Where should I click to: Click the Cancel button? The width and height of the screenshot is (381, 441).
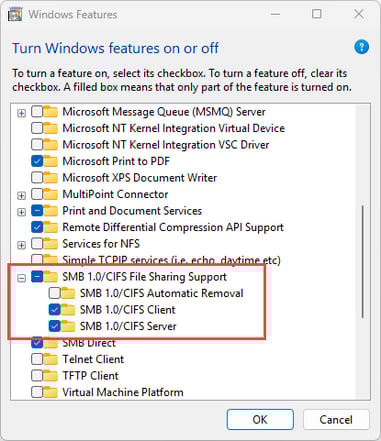pyautogui.click(x=336, y=419)
